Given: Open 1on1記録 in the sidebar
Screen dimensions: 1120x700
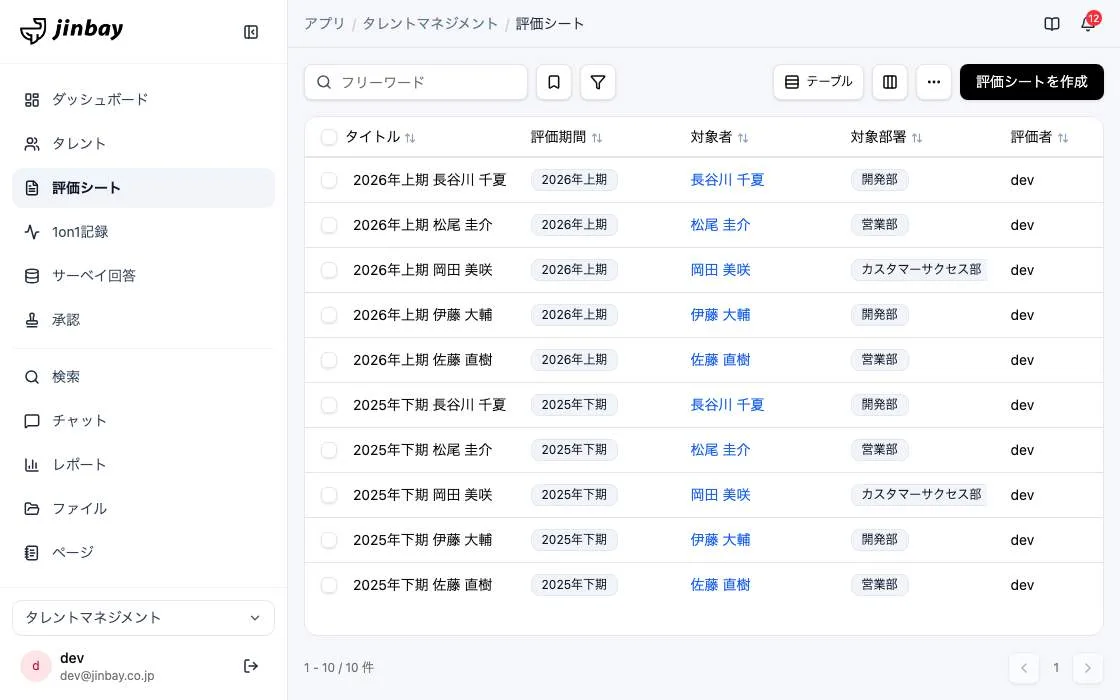Looking at the screenshot, I should [x=144, y=231].
